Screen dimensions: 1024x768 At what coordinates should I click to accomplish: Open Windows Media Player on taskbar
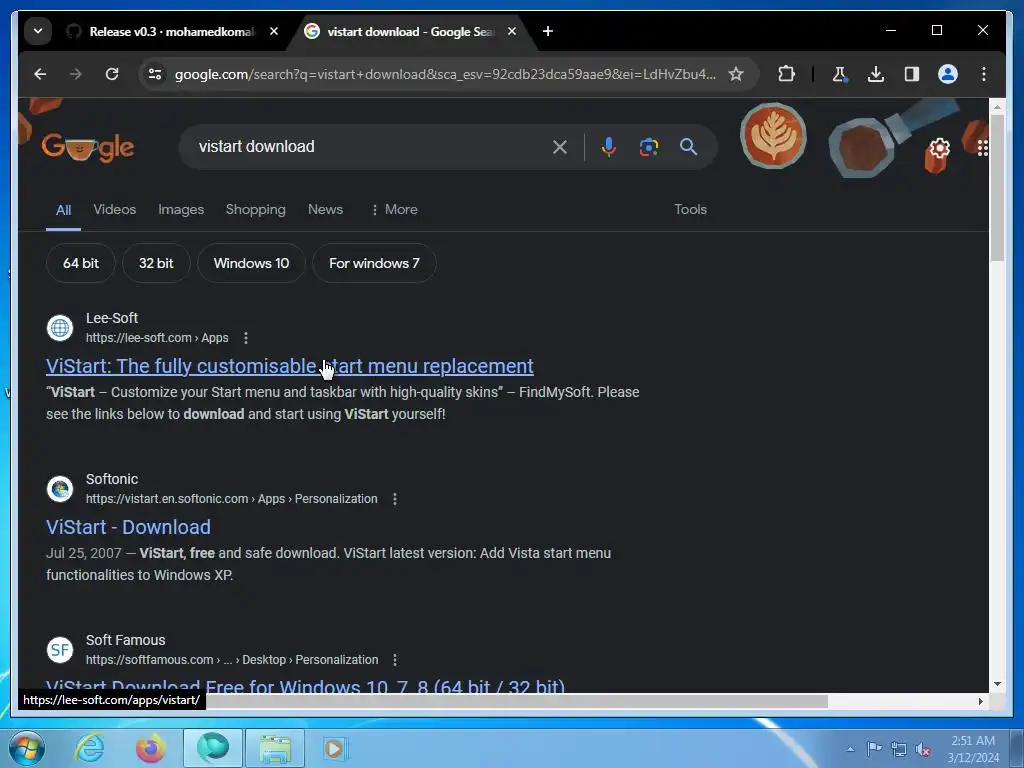[x=335, y=748]
